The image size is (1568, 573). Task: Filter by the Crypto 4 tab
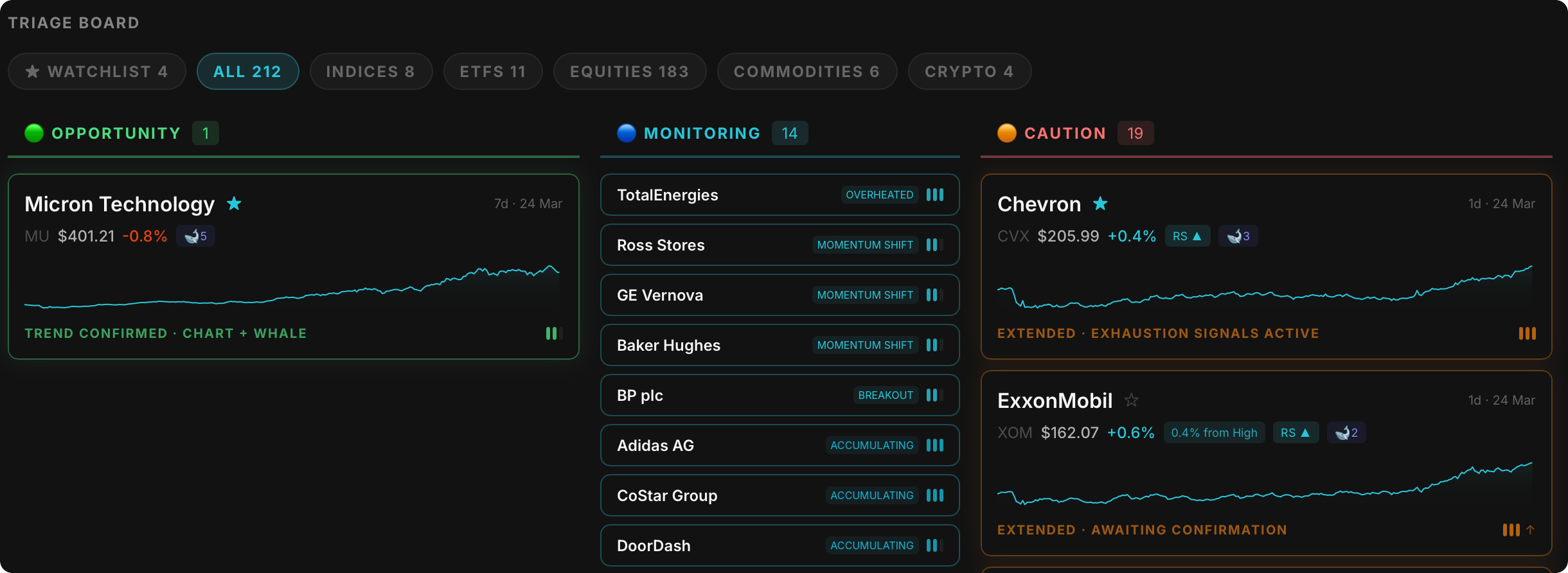[x=970, y=71]
